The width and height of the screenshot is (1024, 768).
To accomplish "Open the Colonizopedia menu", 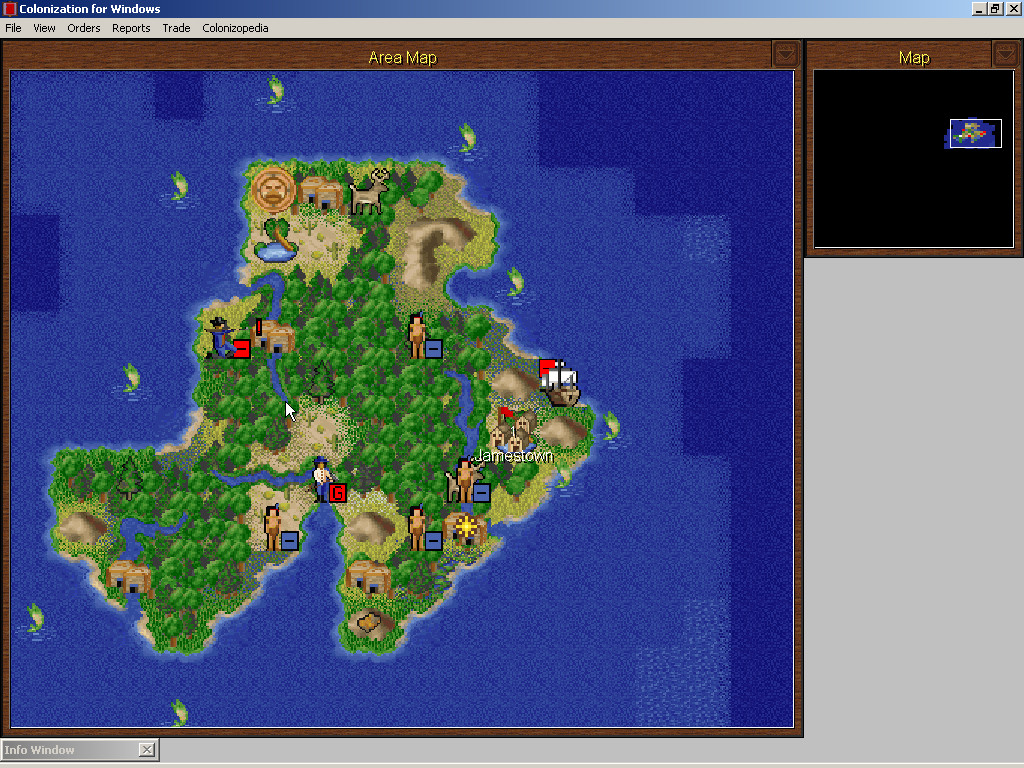I will pyautogui.click(x=235, y=28).
